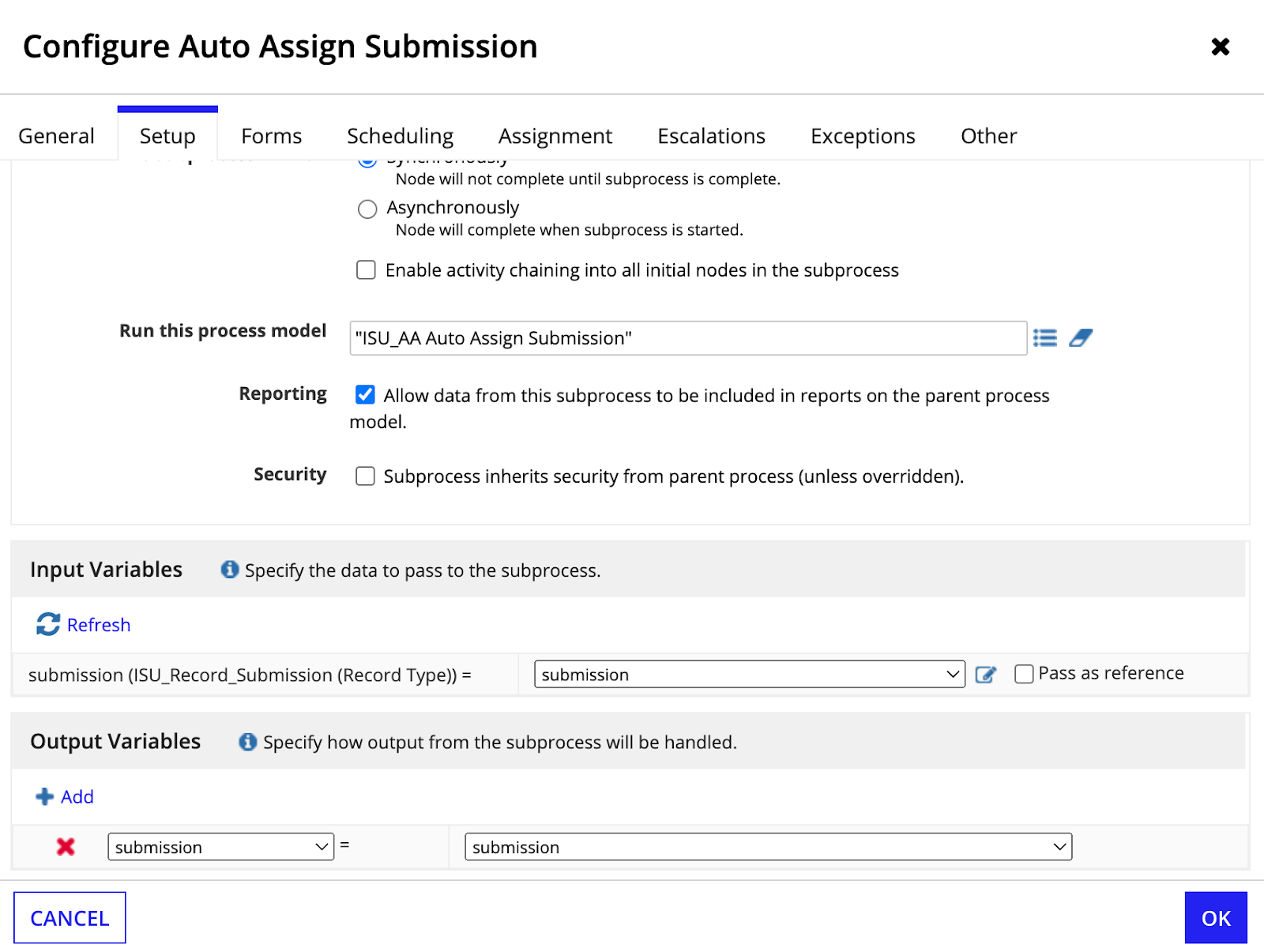Select the Asynchronously radio button
The height and width of the screenshot is (952, 1264).
pyautogui.click(x=367, y=209)
